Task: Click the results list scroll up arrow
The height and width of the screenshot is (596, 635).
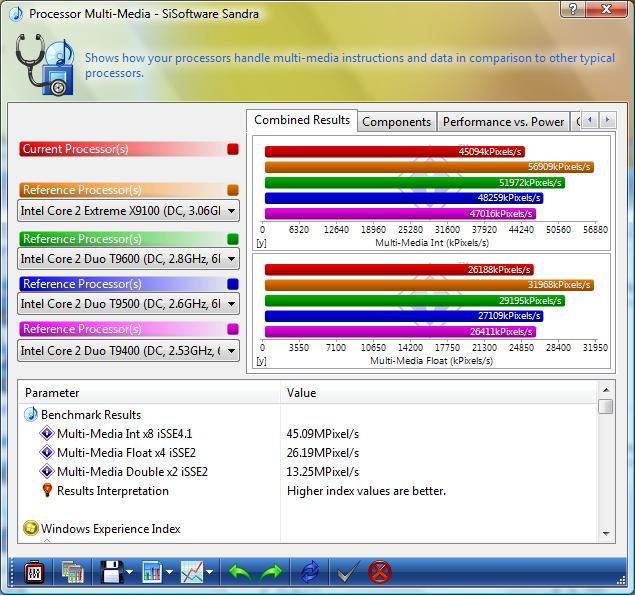Action: [606, 390]
